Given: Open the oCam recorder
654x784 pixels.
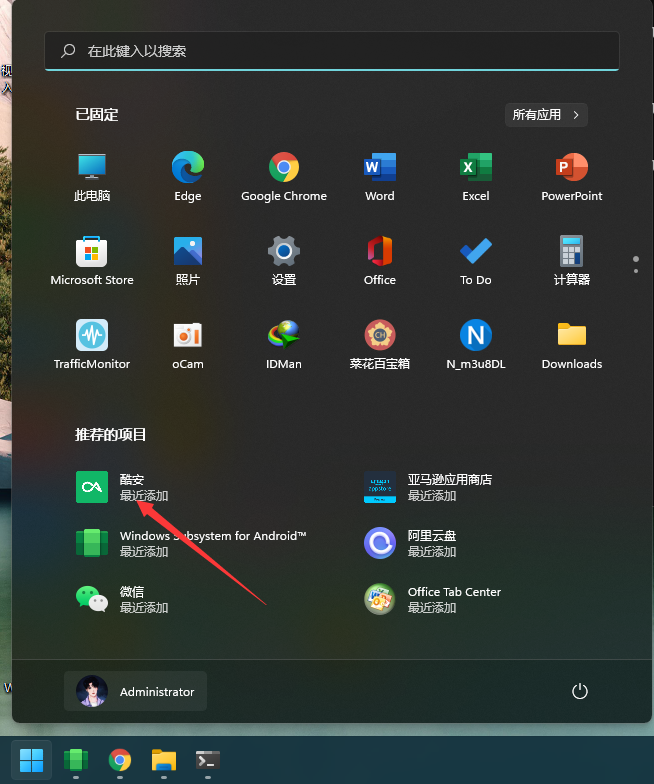Looking at the screenshot, I should 188,345.
